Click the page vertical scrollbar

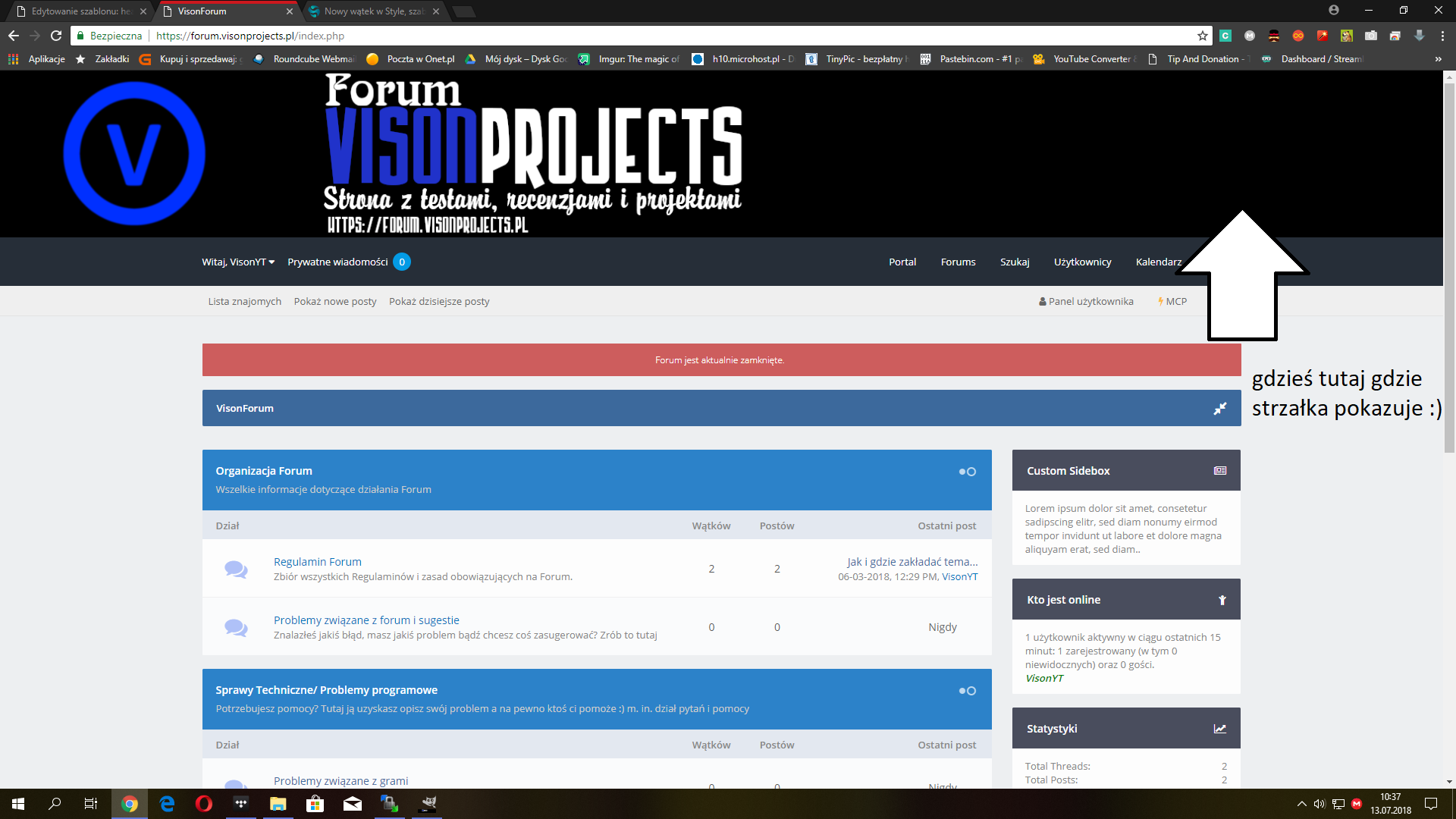click(x=1449, y=429)
